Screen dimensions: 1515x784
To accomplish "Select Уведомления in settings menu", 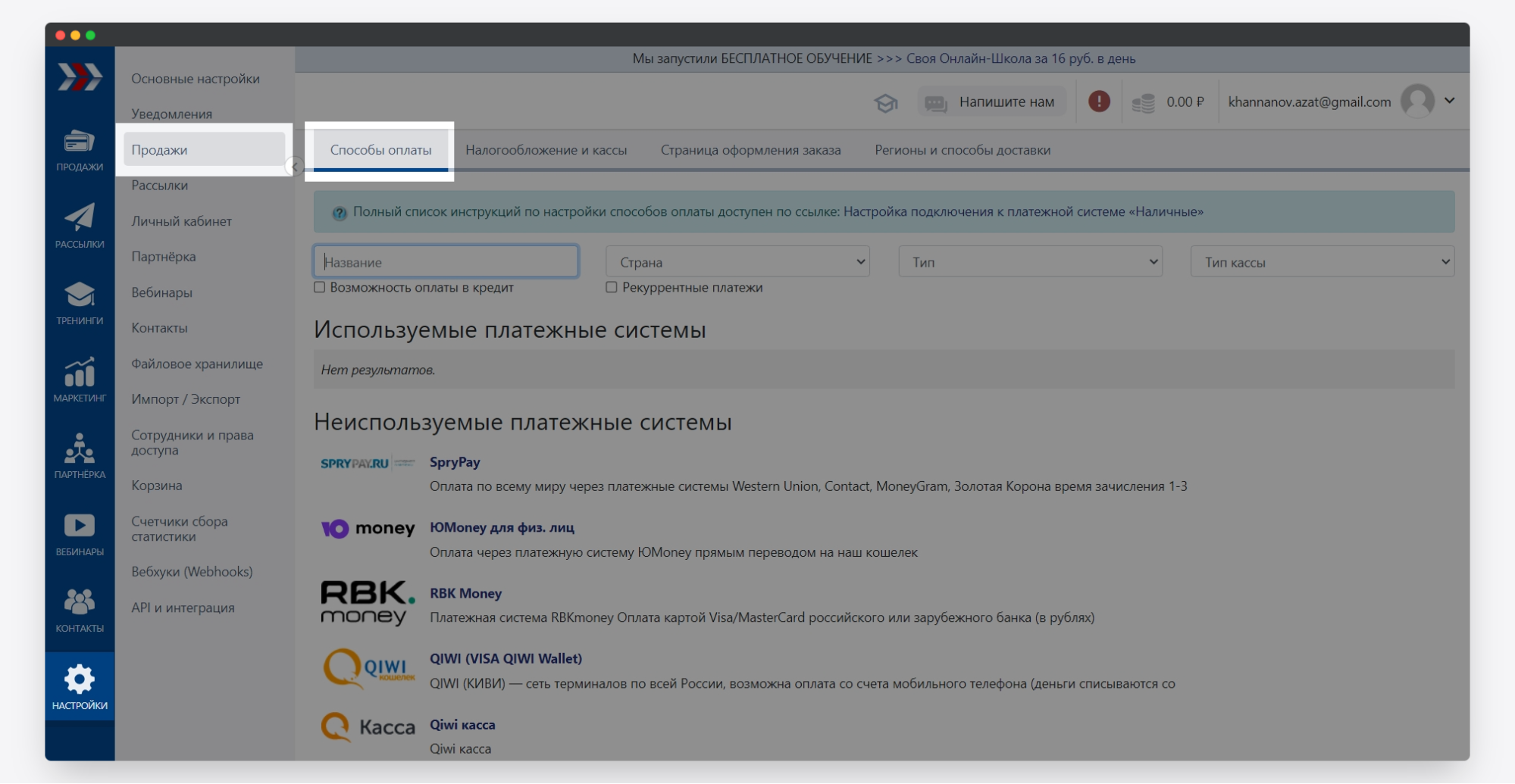I will (x=172, y=114).
